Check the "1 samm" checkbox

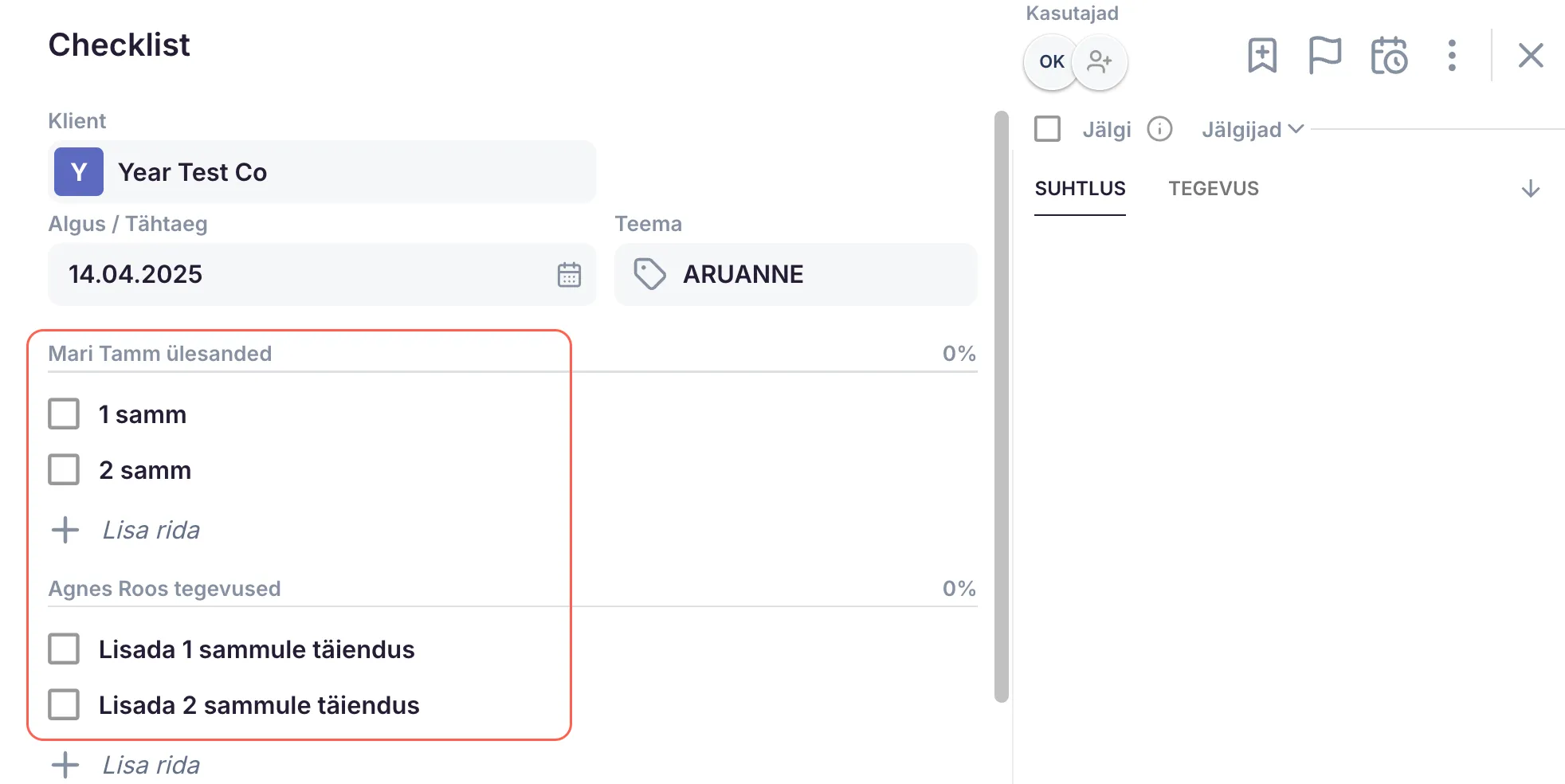point(64,414)
